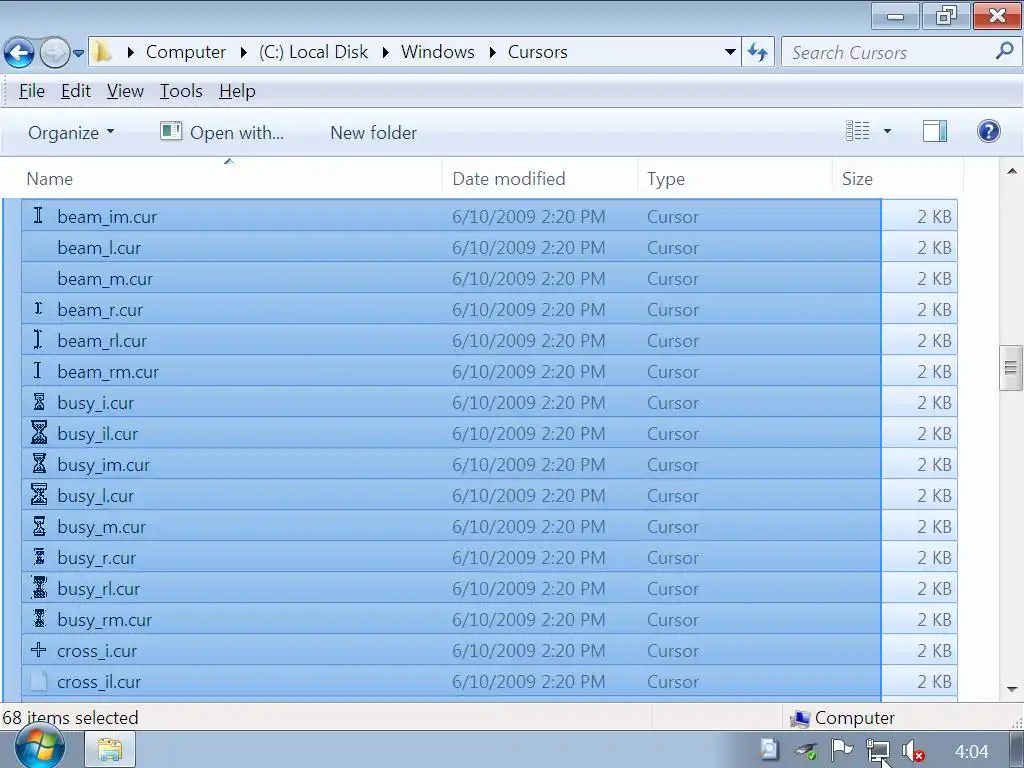Click the busy_l.cur hourglass icon
This screenshot has height=768, width=1024.
pos(39,495)
